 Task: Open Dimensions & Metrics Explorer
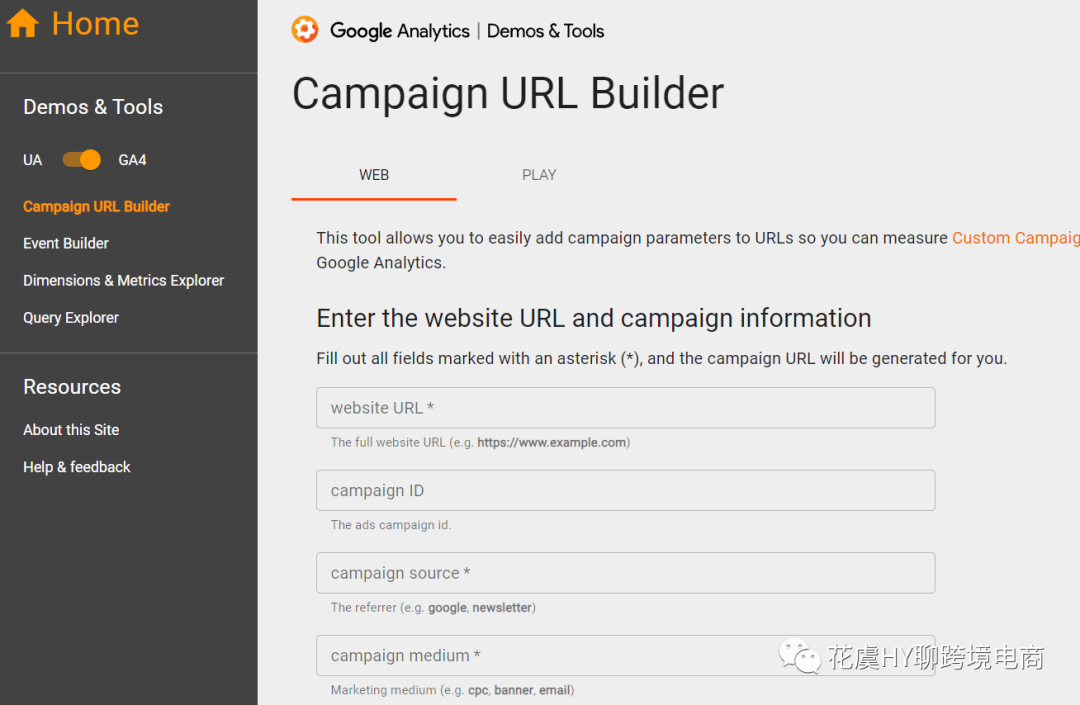pyautogui.click(x=123, y=281)
